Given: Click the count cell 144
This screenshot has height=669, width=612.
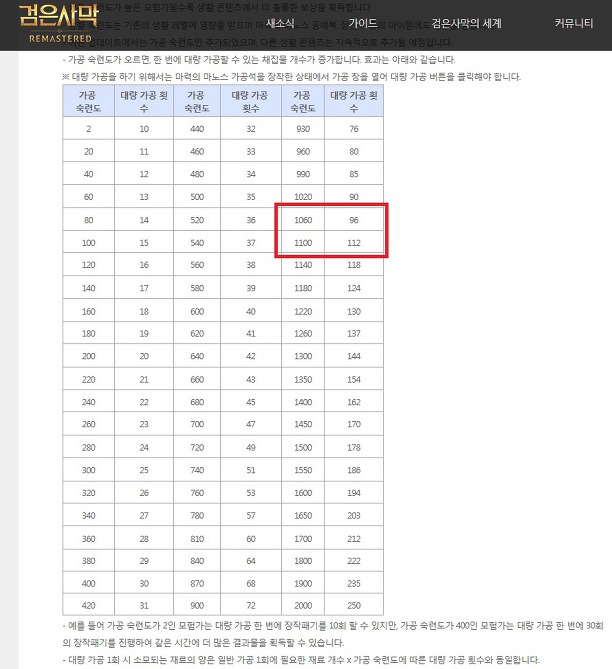Looking at the screenshot, I should pos(354,356).
